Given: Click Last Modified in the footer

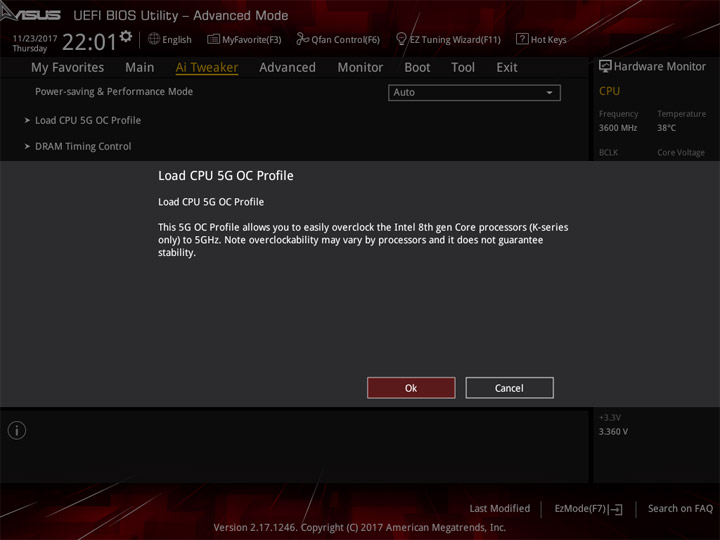Looking at the screenshot, I should click(x=500, y=508).
